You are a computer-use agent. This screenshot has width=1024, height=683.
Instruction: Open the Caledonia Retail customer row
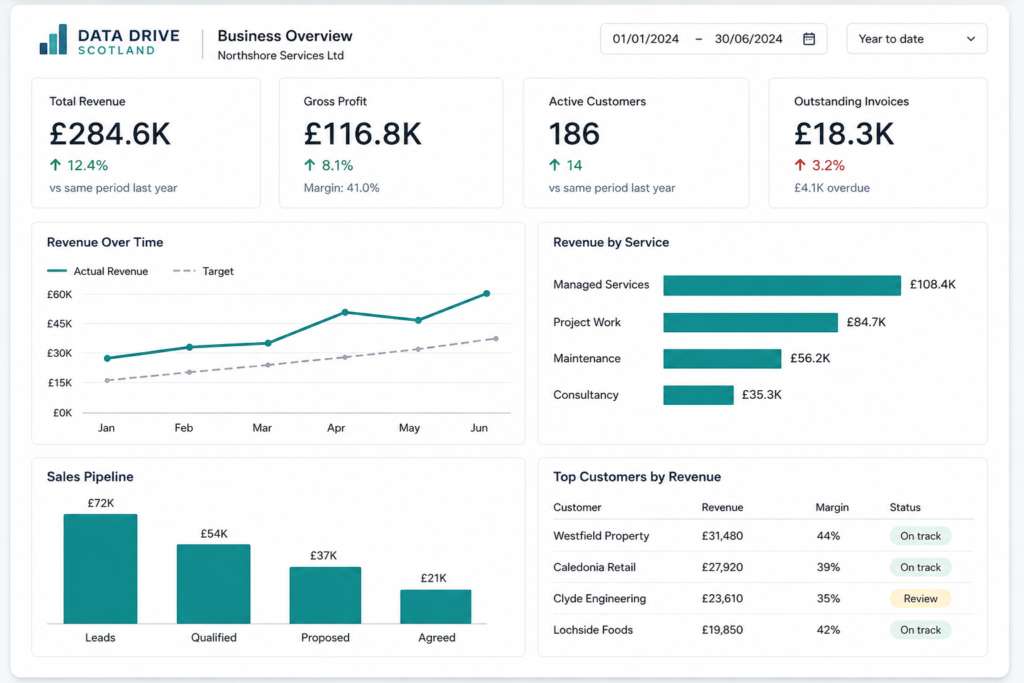pyautogui.click(x=763, y=567)
